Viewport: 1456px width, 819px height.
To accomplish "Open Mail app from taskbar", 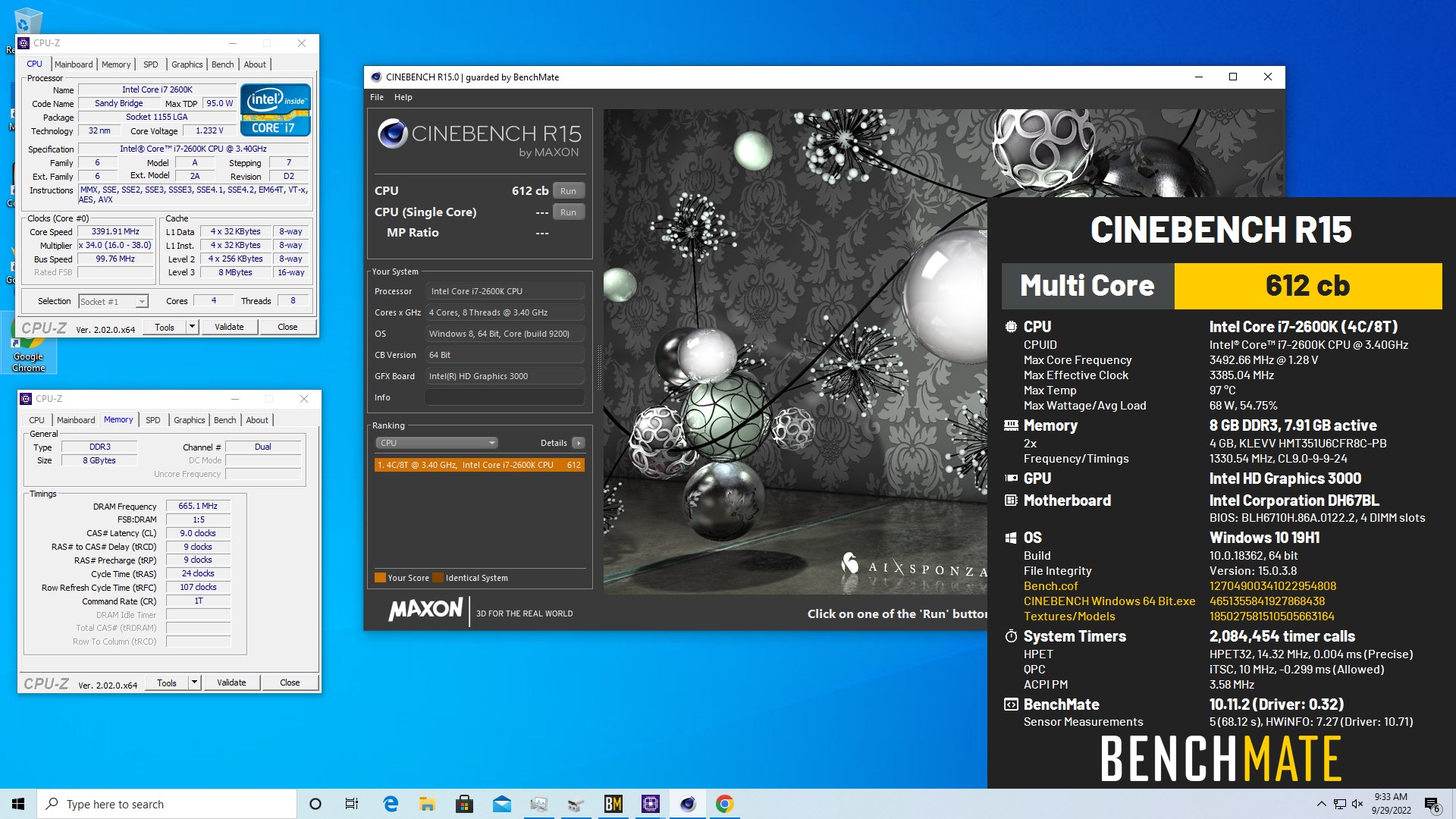I will coord(501,804).
